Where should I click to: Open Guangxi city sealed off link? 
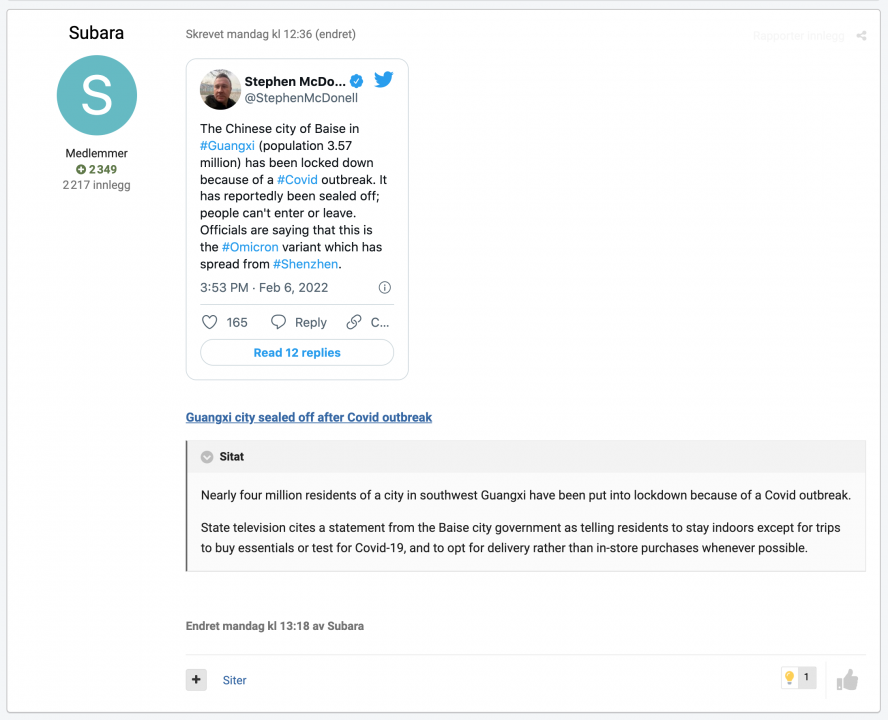pos(309,417)
